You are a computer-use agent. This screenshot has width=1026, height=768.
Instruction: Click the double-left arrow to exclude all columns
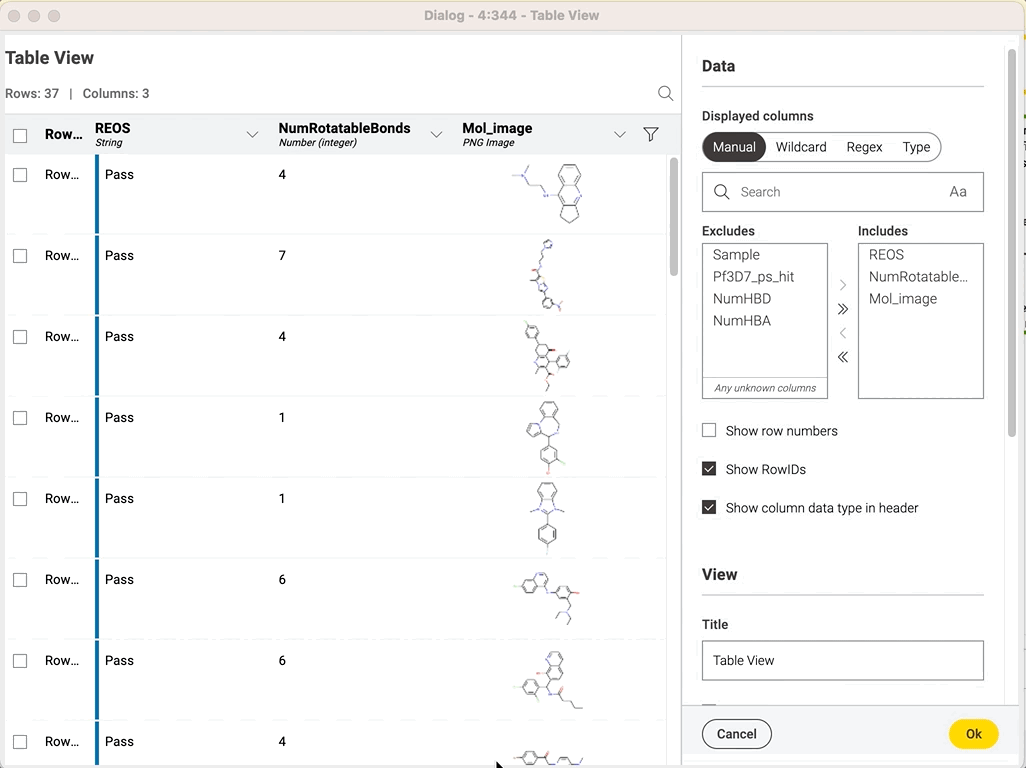click(x=842, y=356)
